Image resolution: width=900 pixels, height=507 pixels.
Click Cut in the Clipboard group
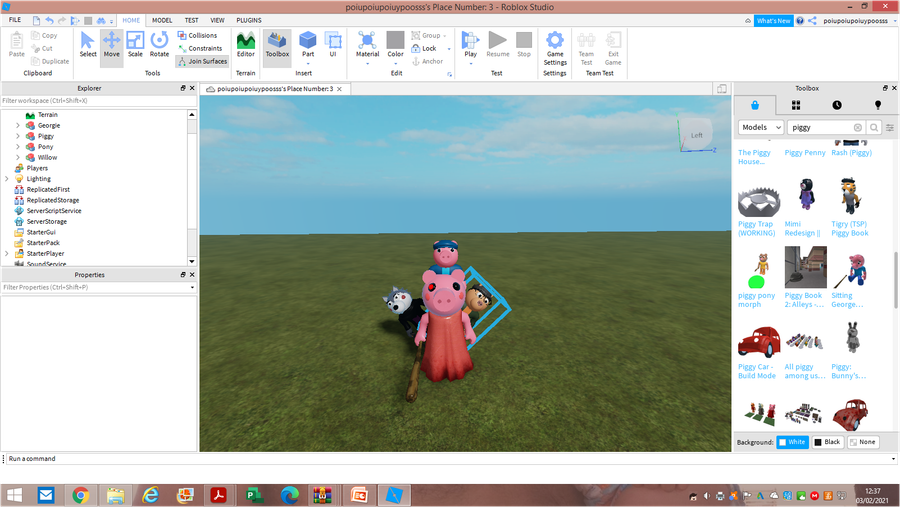coord(42,49)
